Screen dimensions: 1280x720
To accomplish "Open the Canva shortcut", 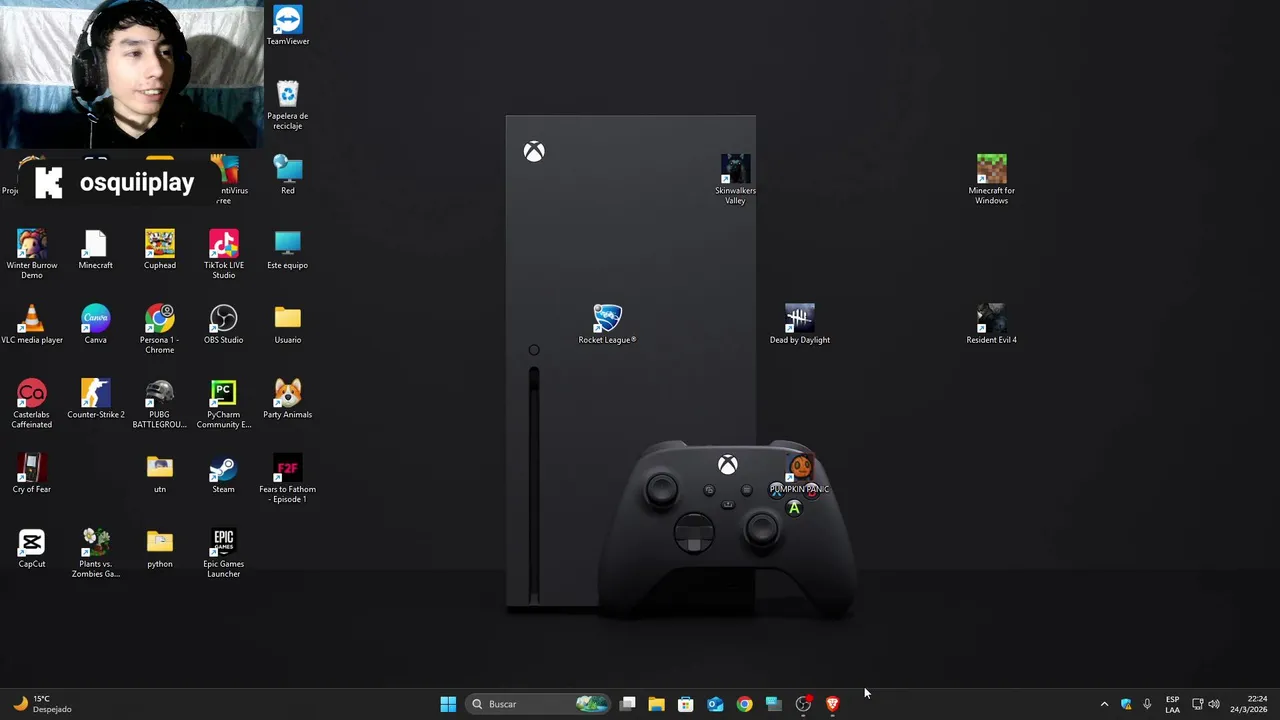I will tap(95, 324).
